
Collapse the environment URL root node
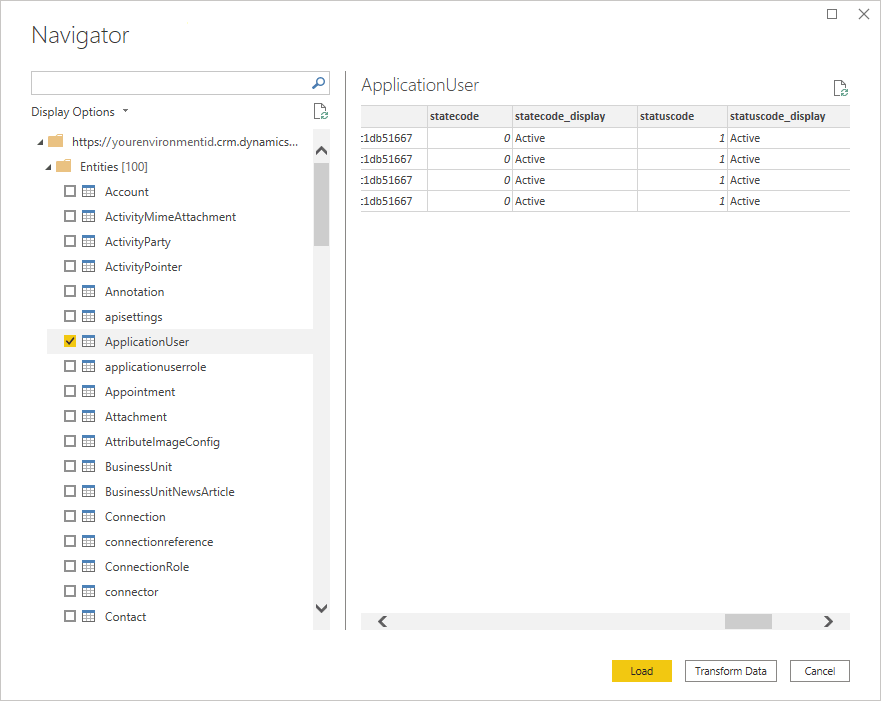point(40,142)
